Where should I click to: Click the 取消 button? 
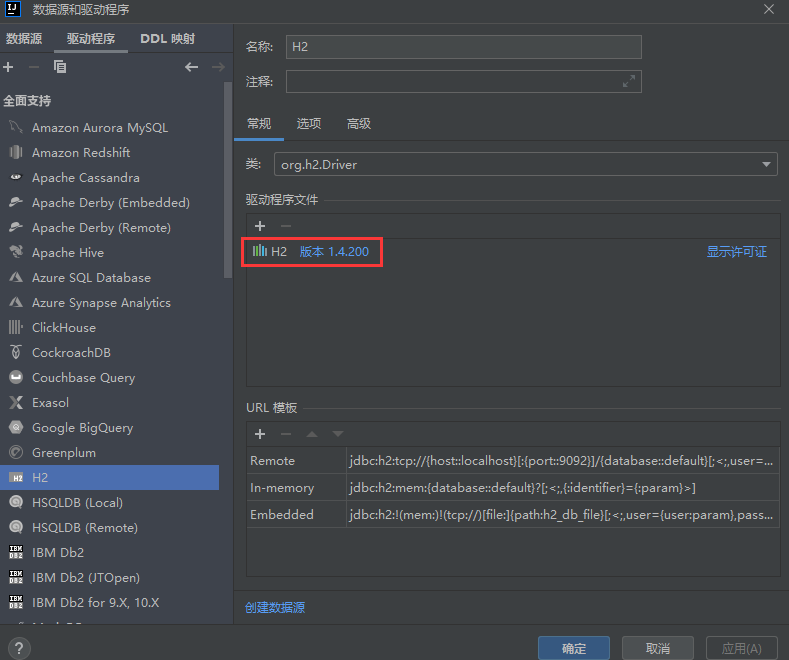pyautogui.click(x=658, y=648)
